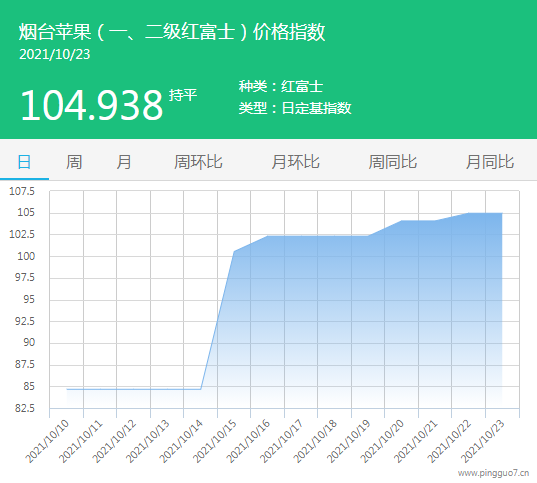Click the 2021/10/18 axis date label
Screen dimensions: 537x483
click(x=315, y=441)
